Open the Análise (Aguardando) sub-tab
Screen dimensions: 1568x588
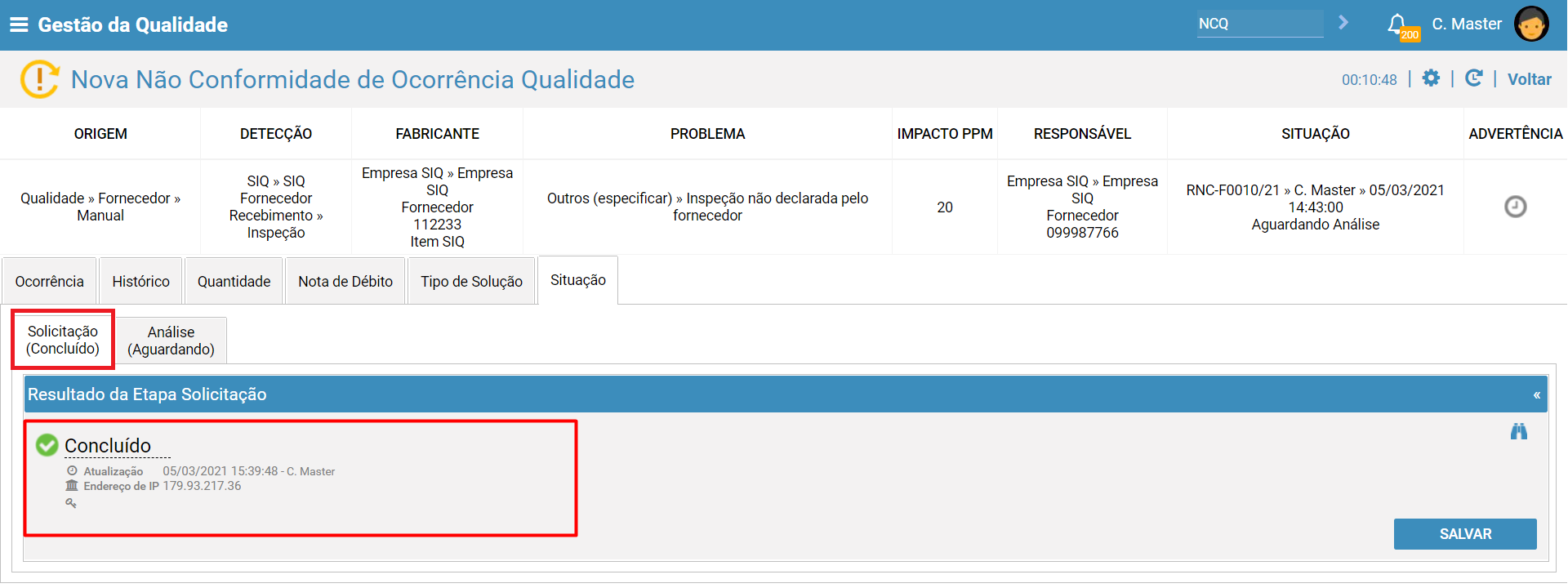click(x=171, y=341)
